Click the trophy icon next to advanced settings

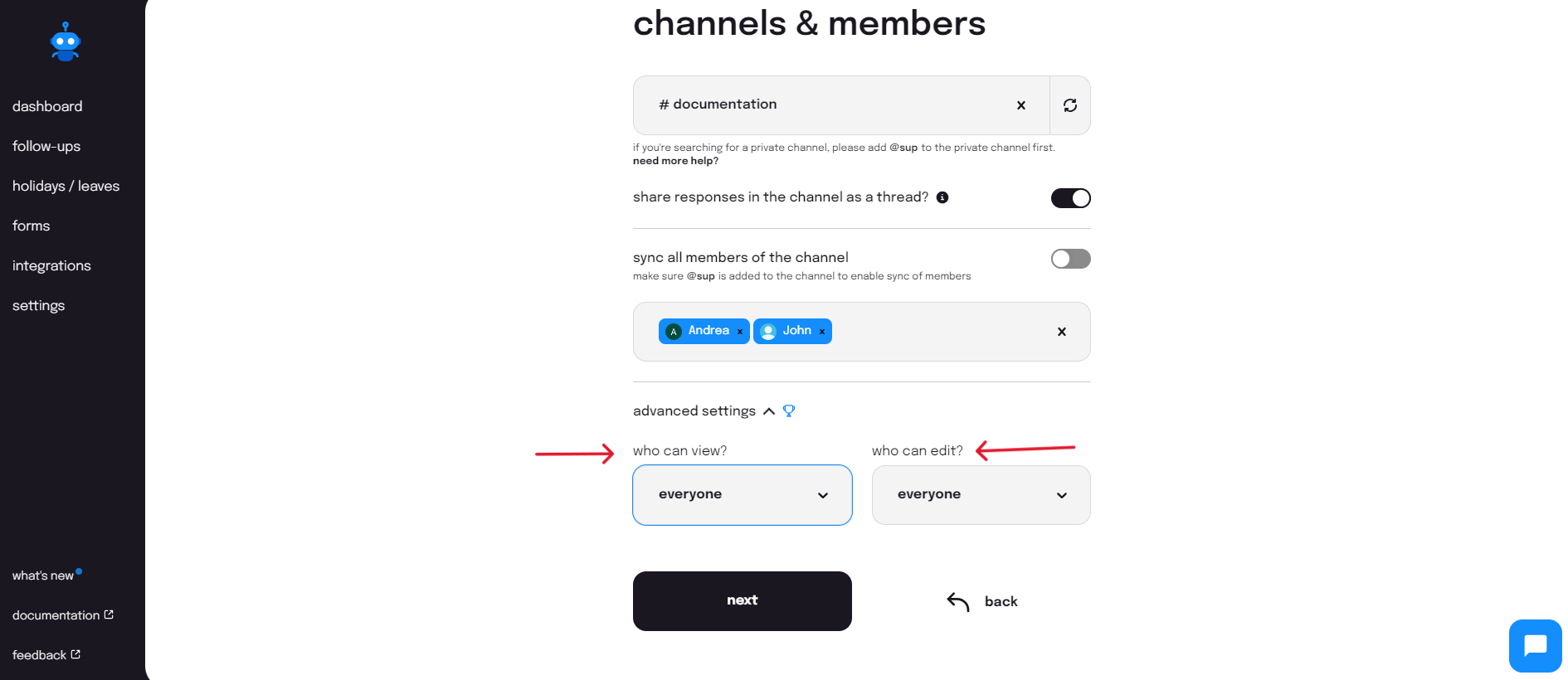point(788,410)
